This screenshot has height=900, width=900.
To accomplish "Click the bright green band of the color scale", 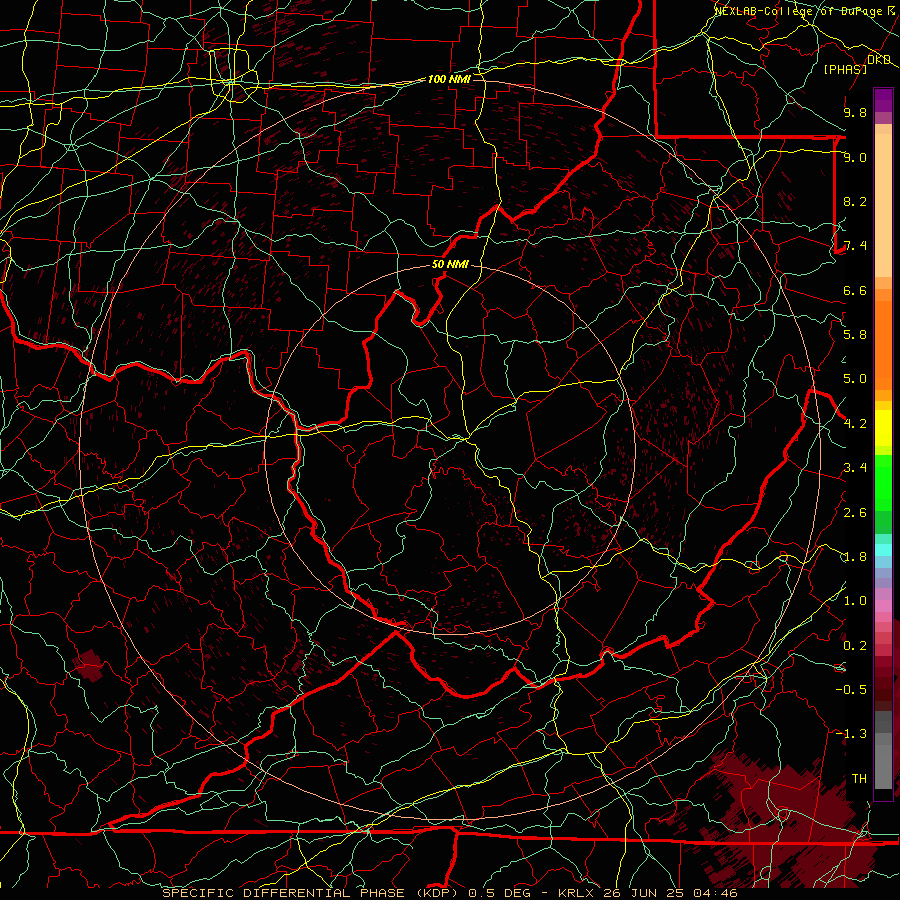I will click(x=883, y=482).
